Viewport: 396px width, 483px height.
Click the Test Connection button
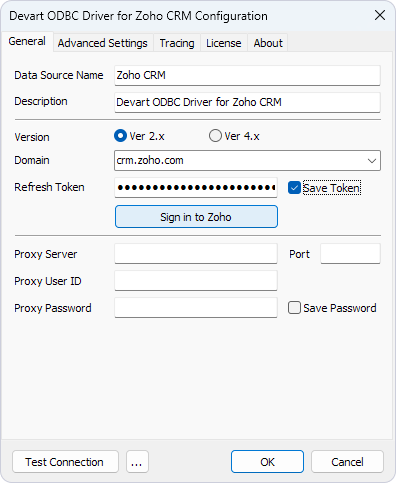click(65, 462)
